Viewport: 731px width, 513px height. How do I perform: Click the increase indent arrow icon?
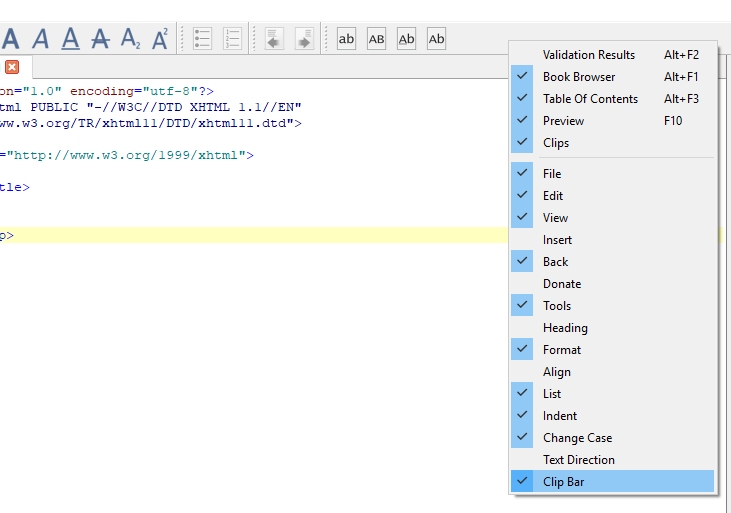(x=304, y=39)
